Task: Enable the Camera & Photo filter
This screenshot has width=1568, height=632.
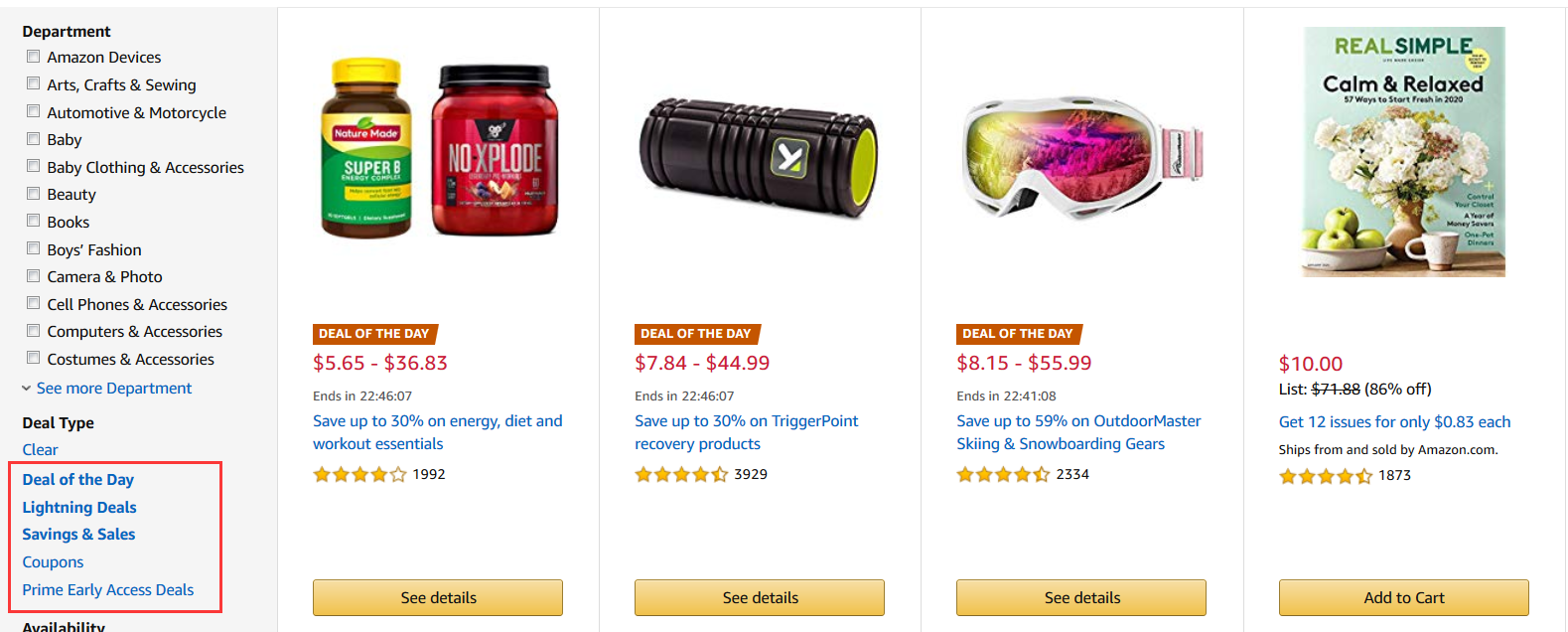Action: point(34,276)
